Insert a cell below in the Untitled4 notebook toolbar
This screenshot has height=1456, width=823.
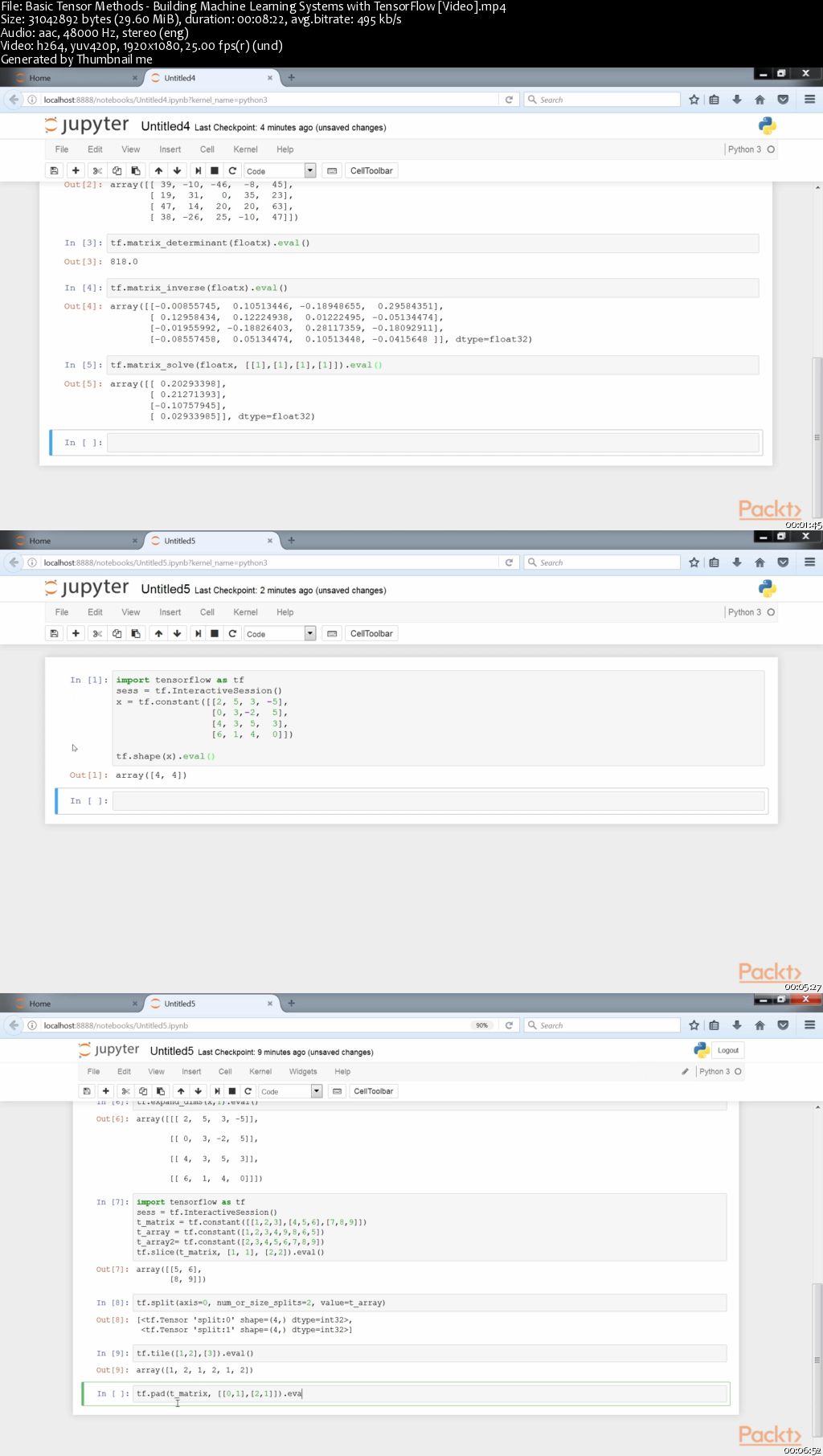click(76, 170)
